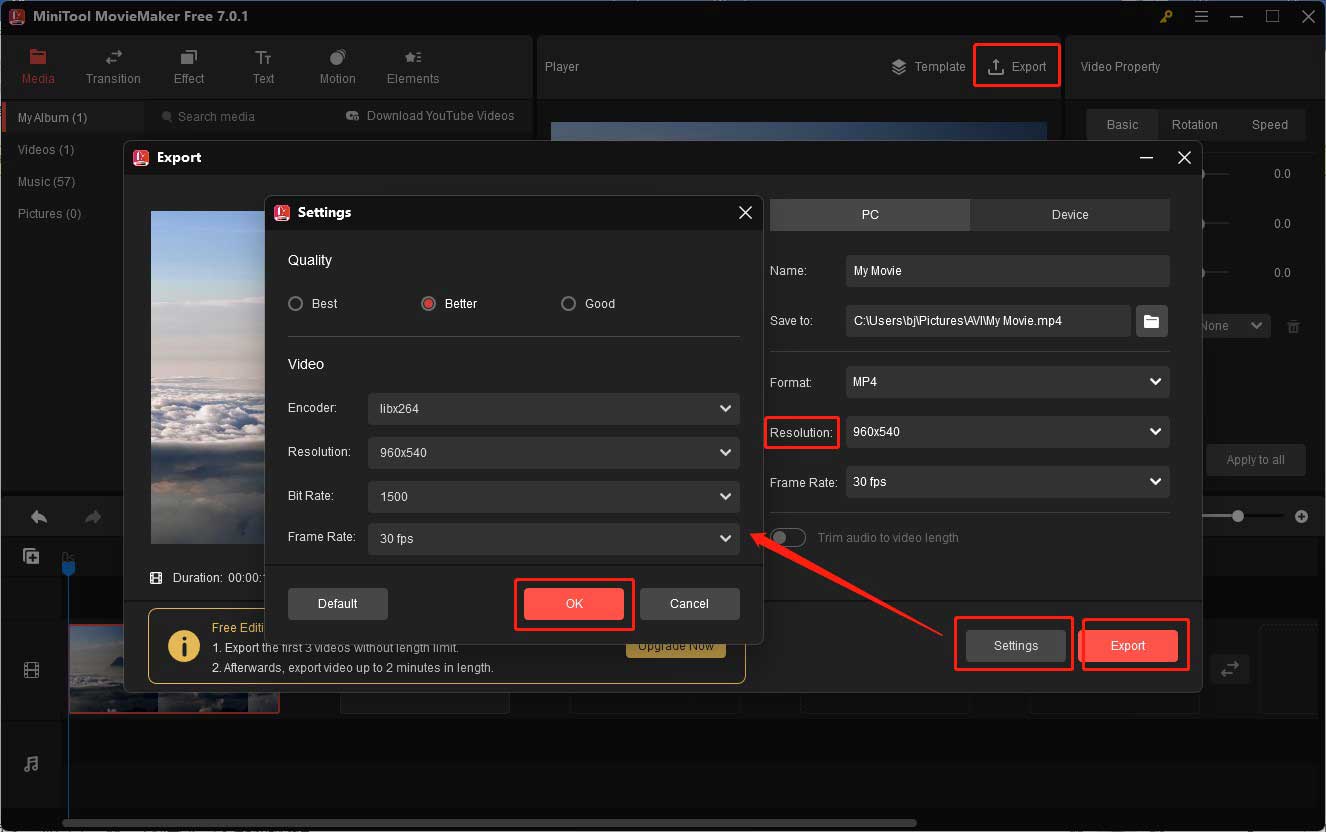Screen dimensions: 1326x832
Task: Click the timeline zoom slider handle
Action: pyautogui.click(x=1238, y=517)
